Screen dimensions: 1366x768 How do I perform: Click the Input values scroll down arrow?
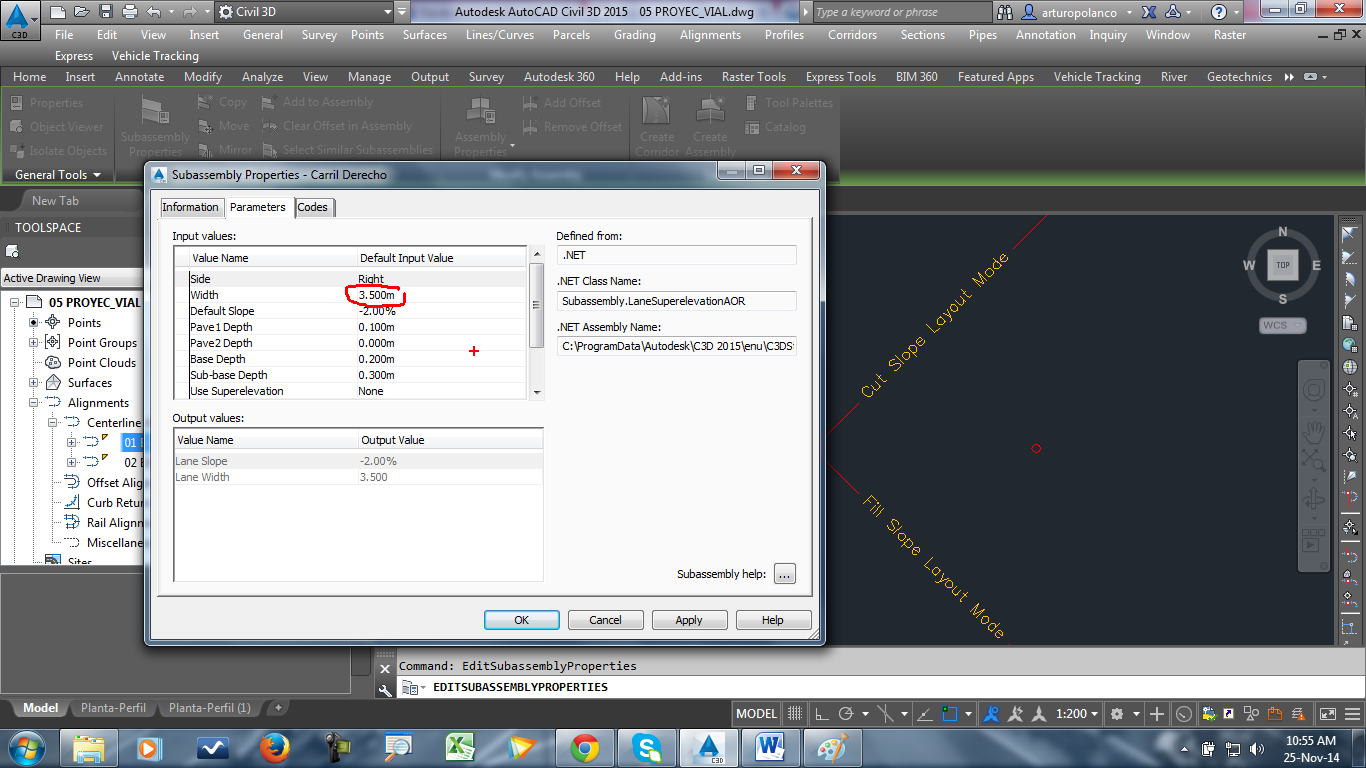coord(537,393)
